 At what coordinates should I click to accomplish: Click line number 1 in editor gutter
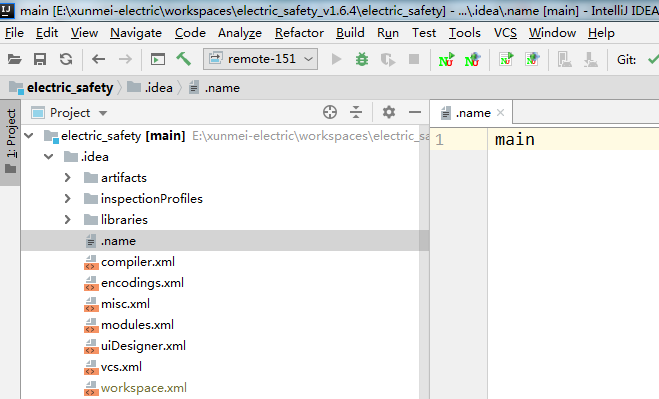[439, 140]
